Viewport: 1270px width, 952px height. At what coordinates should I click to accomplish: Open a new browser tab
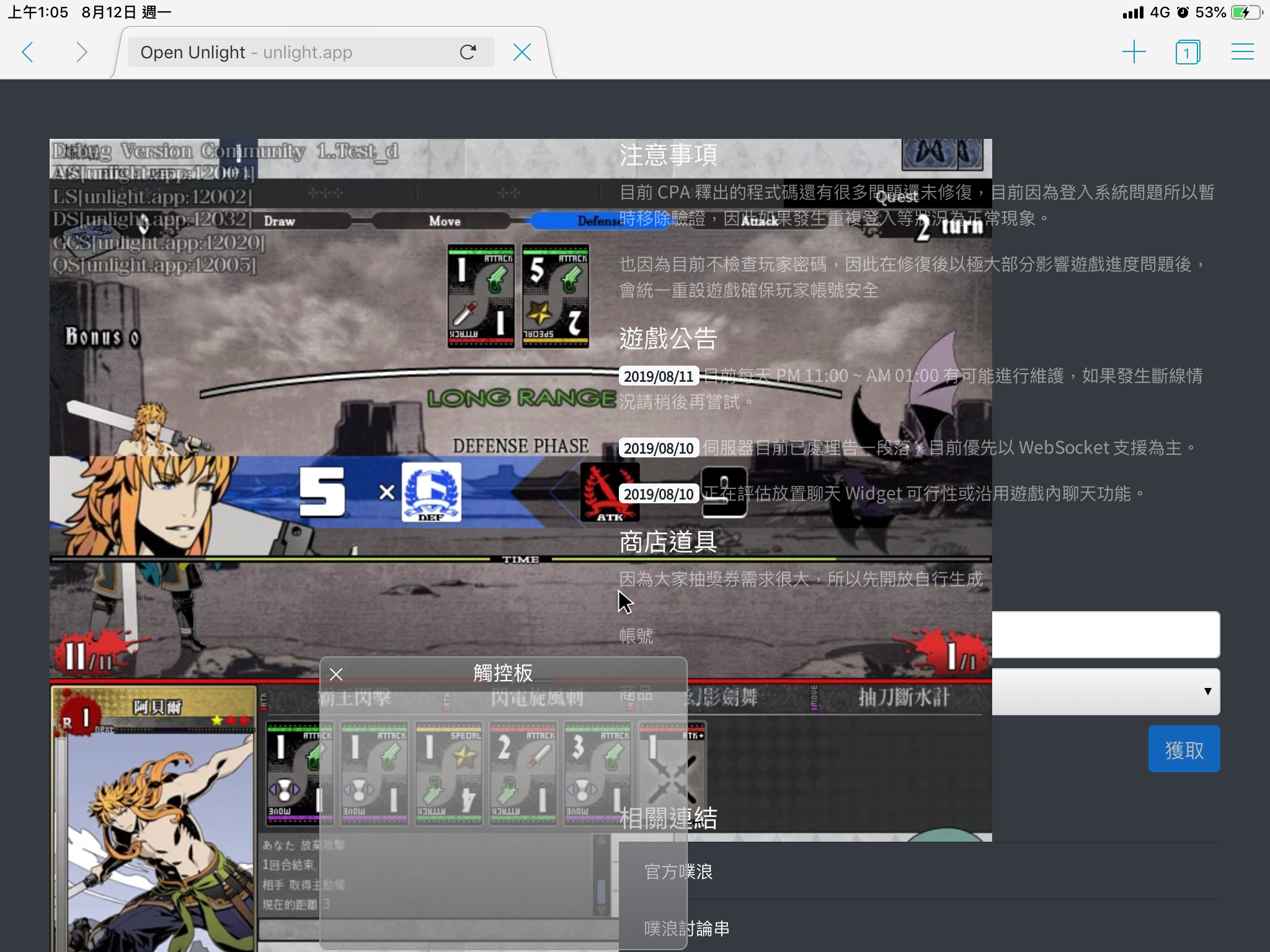1134,52
